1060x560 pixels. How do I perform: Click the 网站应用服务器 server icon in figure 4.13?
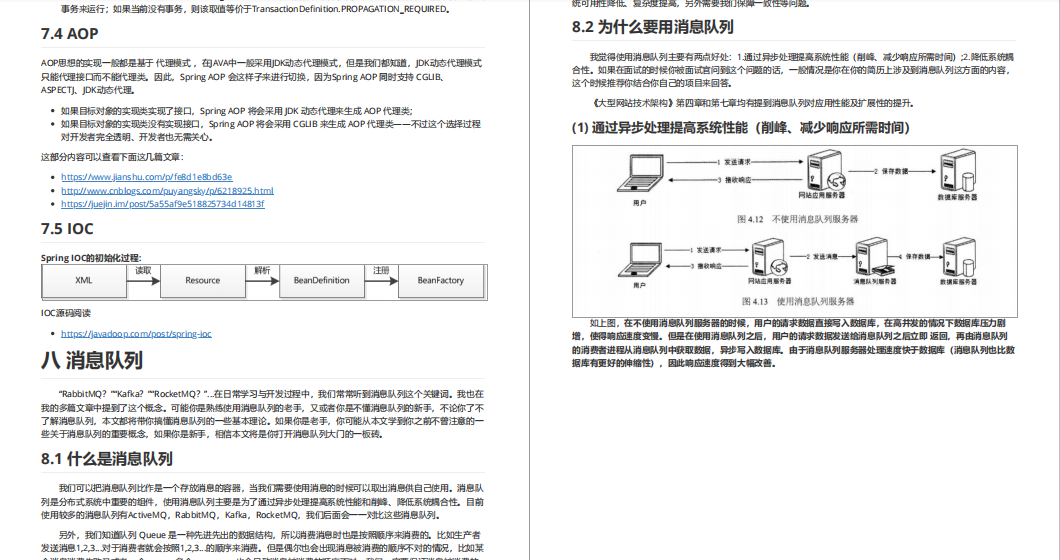click(769, 257)
